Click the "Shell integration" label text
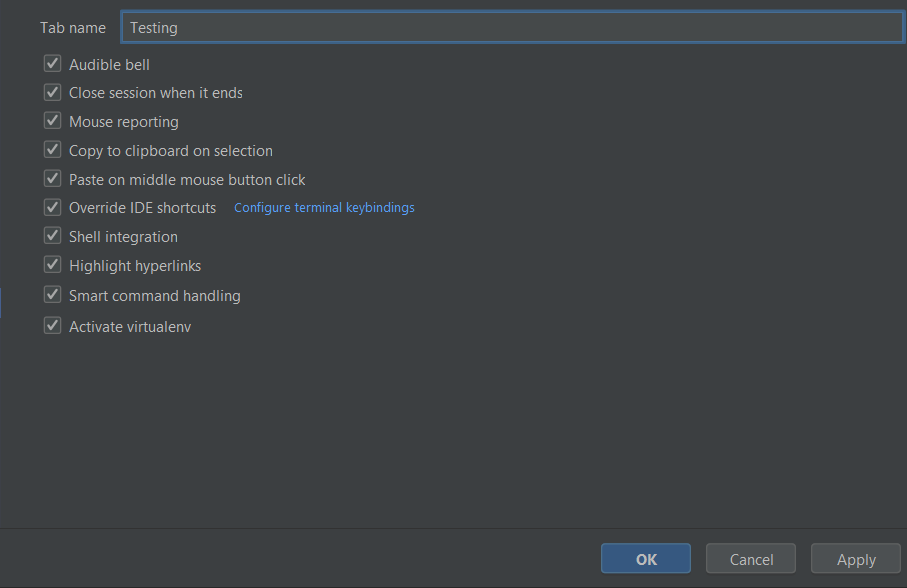907x588 pixels. pyautogui.click(x=123, y=237)
